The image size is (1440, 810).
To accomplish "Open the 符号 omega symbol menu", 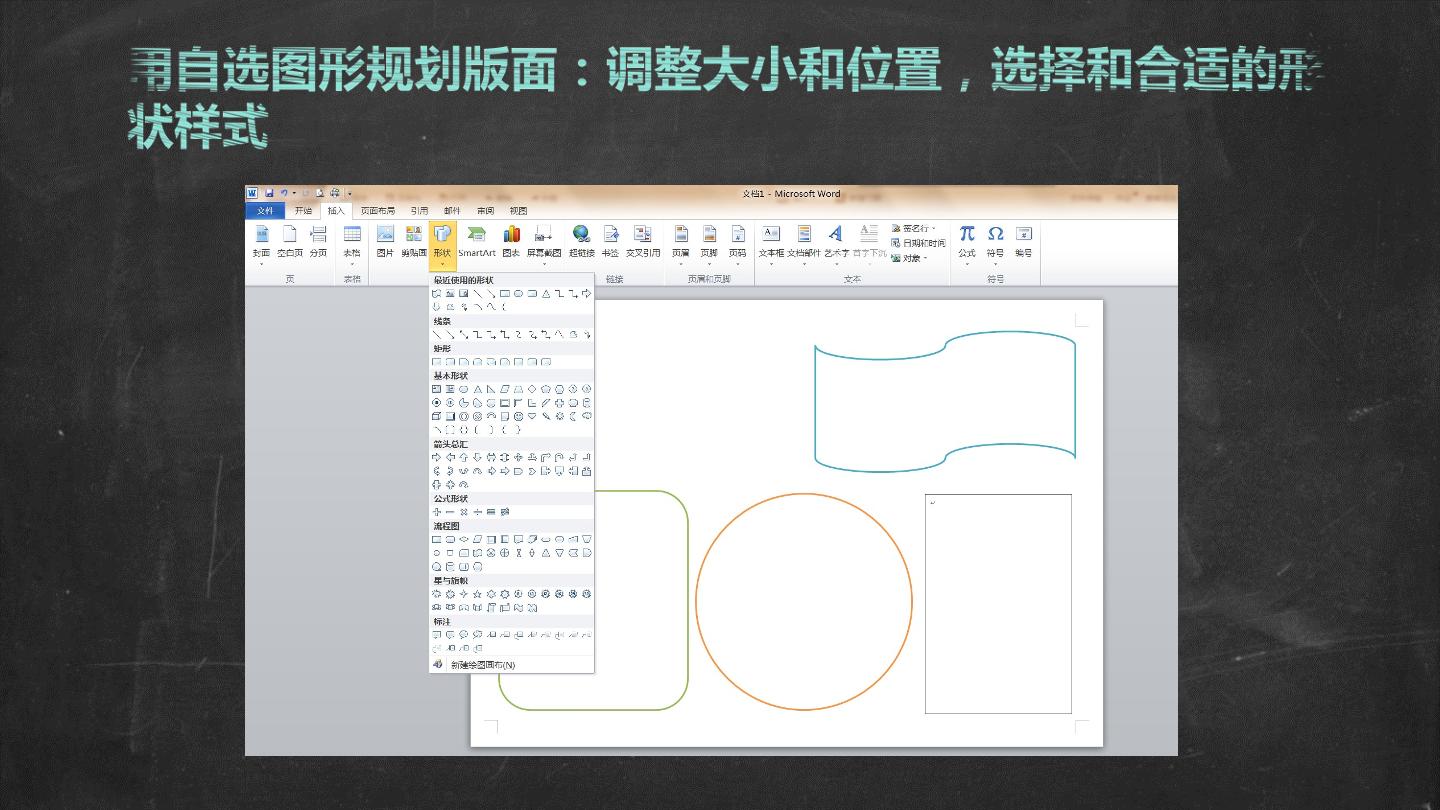I will click(995, 244).
